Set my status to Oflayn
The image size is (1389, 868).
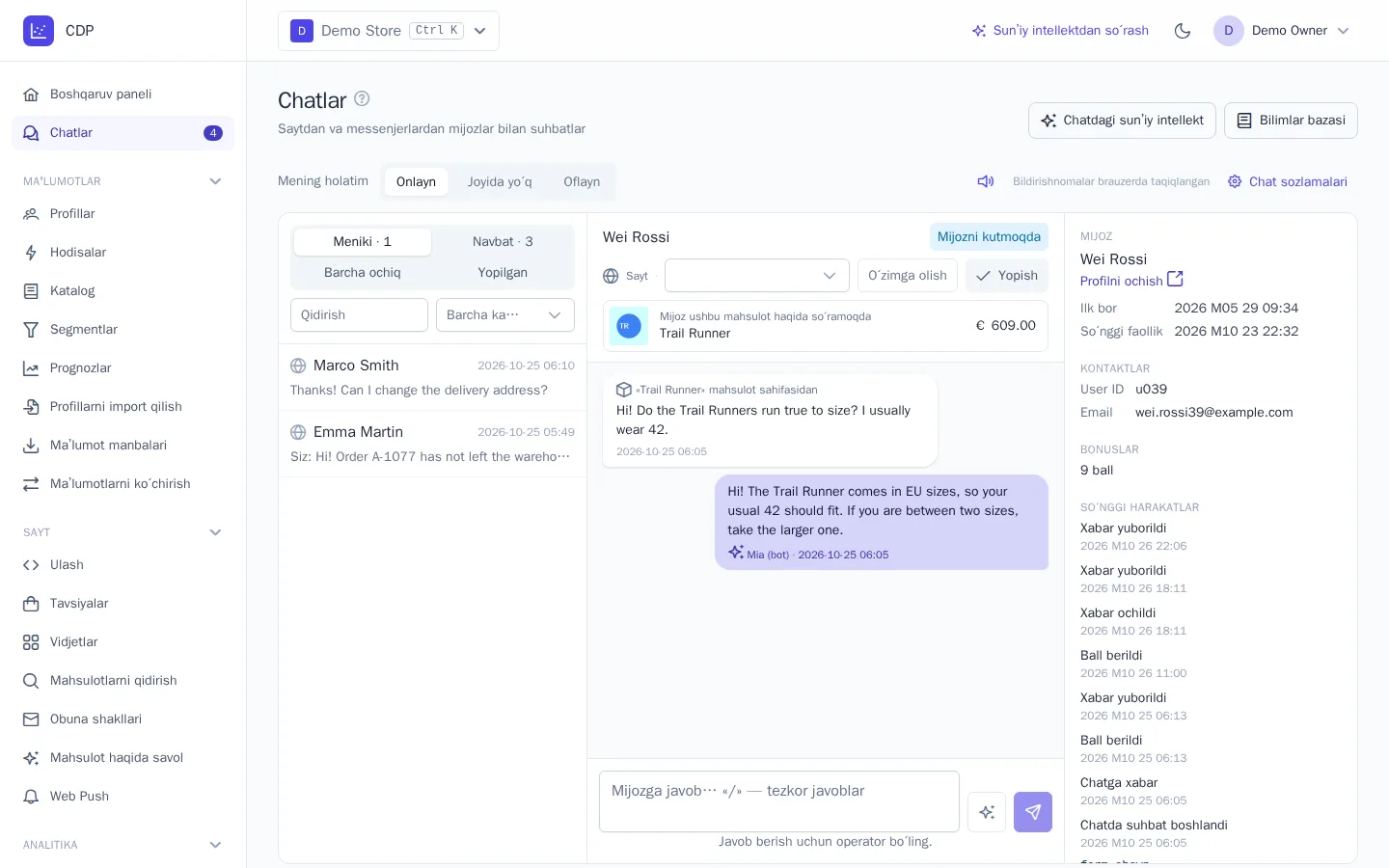(x=582, y=181)
